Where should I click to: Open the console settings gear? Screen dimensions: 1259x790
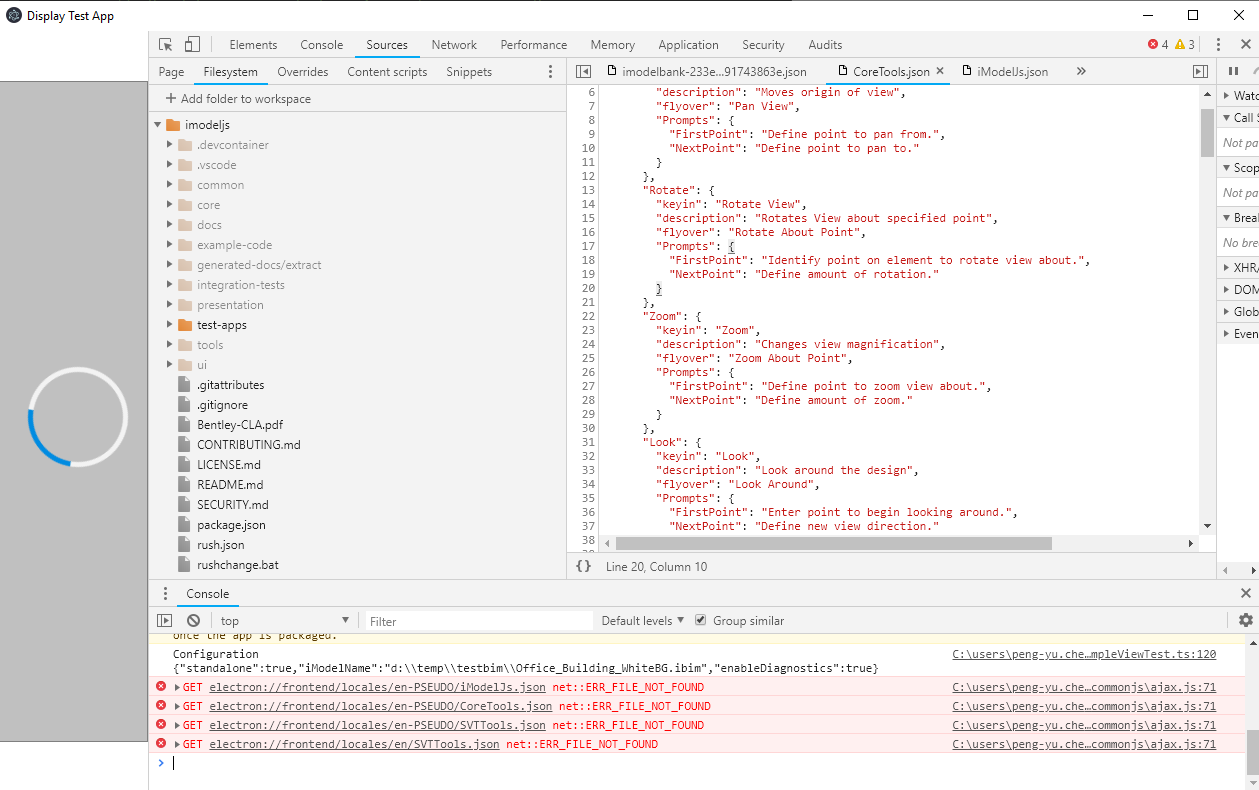point(1245,621)
